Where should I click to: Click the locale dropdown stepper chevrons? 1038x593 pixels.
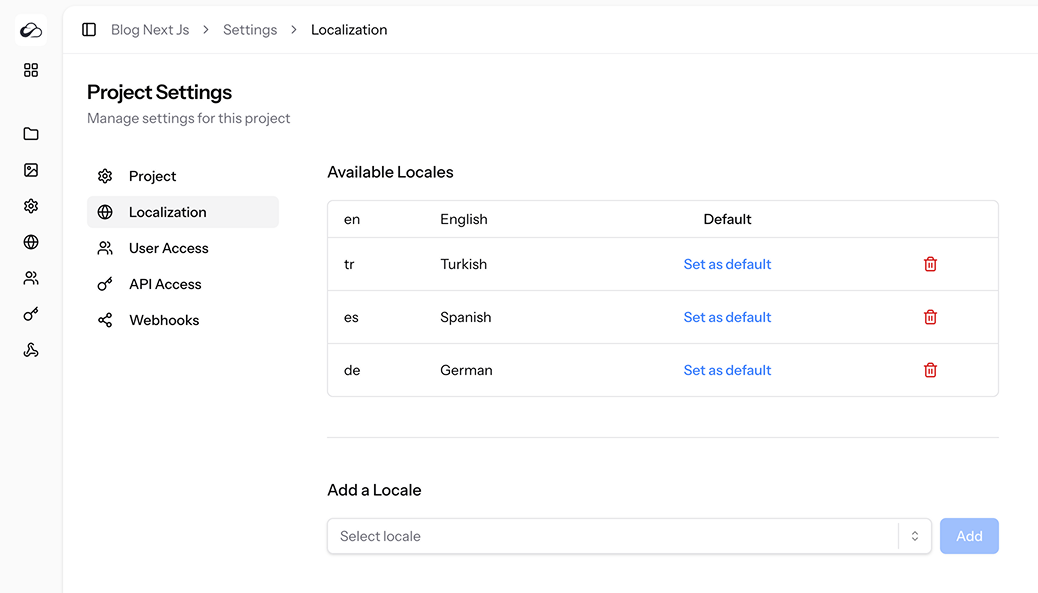pos(913,536)
